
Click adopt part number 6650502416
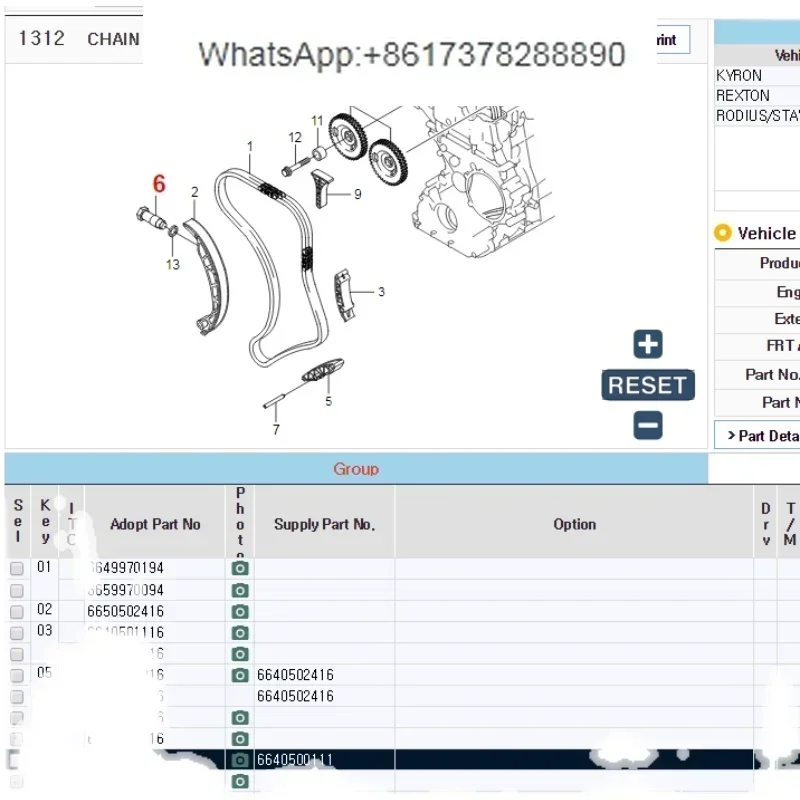point(126,611)
